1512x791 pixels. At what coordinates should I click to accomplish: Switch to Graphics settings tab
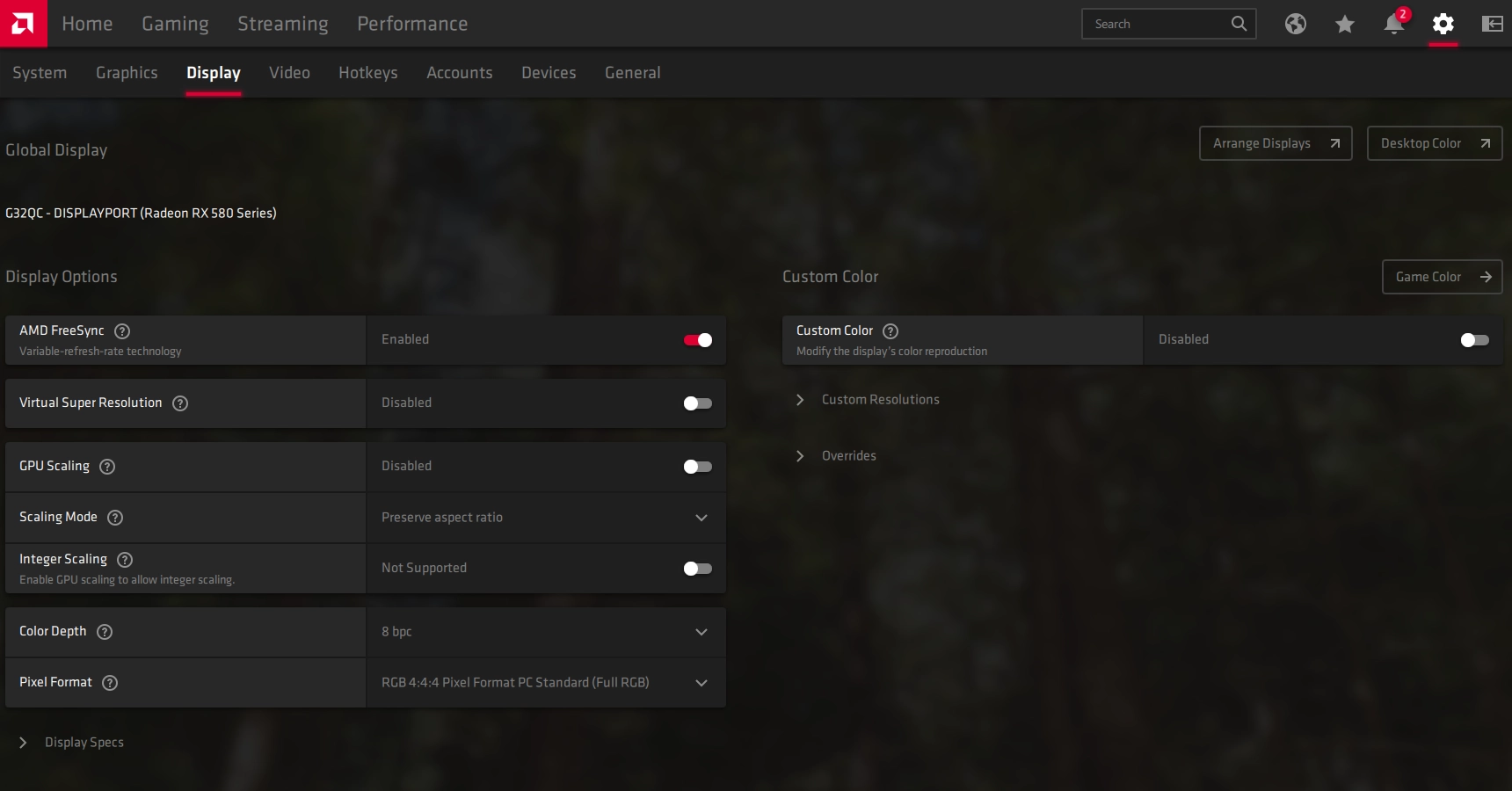tap(127, 73)
